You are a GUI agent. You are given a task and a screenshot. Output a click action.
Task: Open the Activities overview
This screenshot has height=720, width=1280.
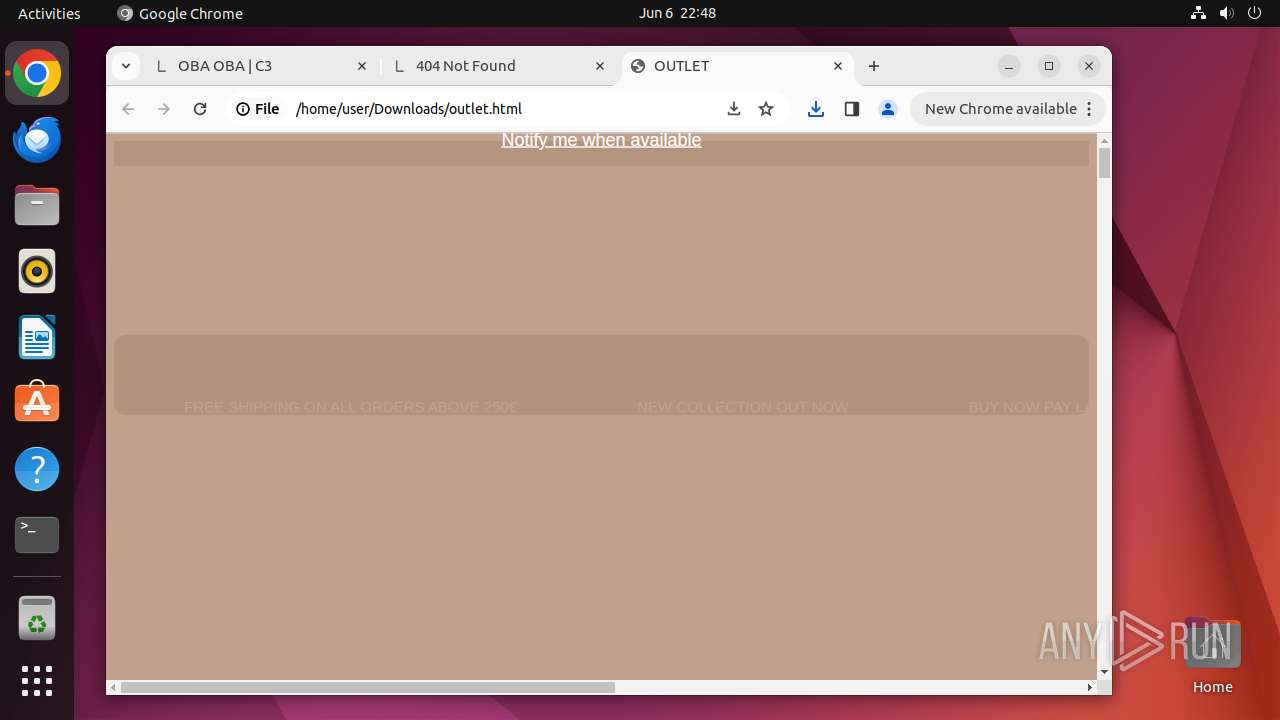coord(49,13)
